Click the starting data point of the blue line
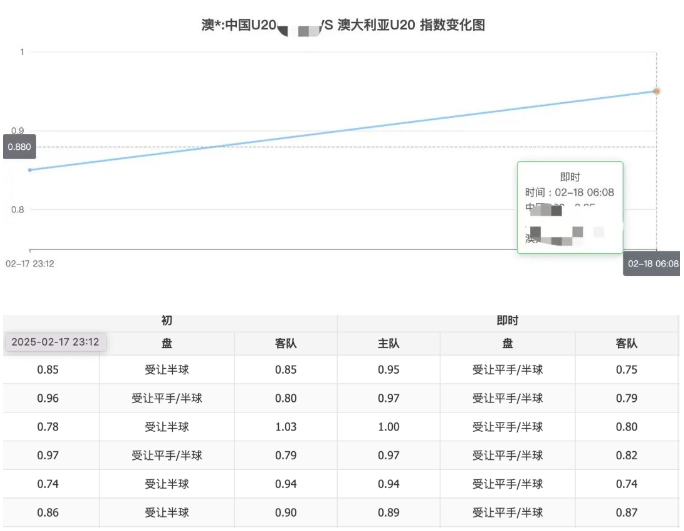This screenshot has width=684, height=531. [30, 170]
